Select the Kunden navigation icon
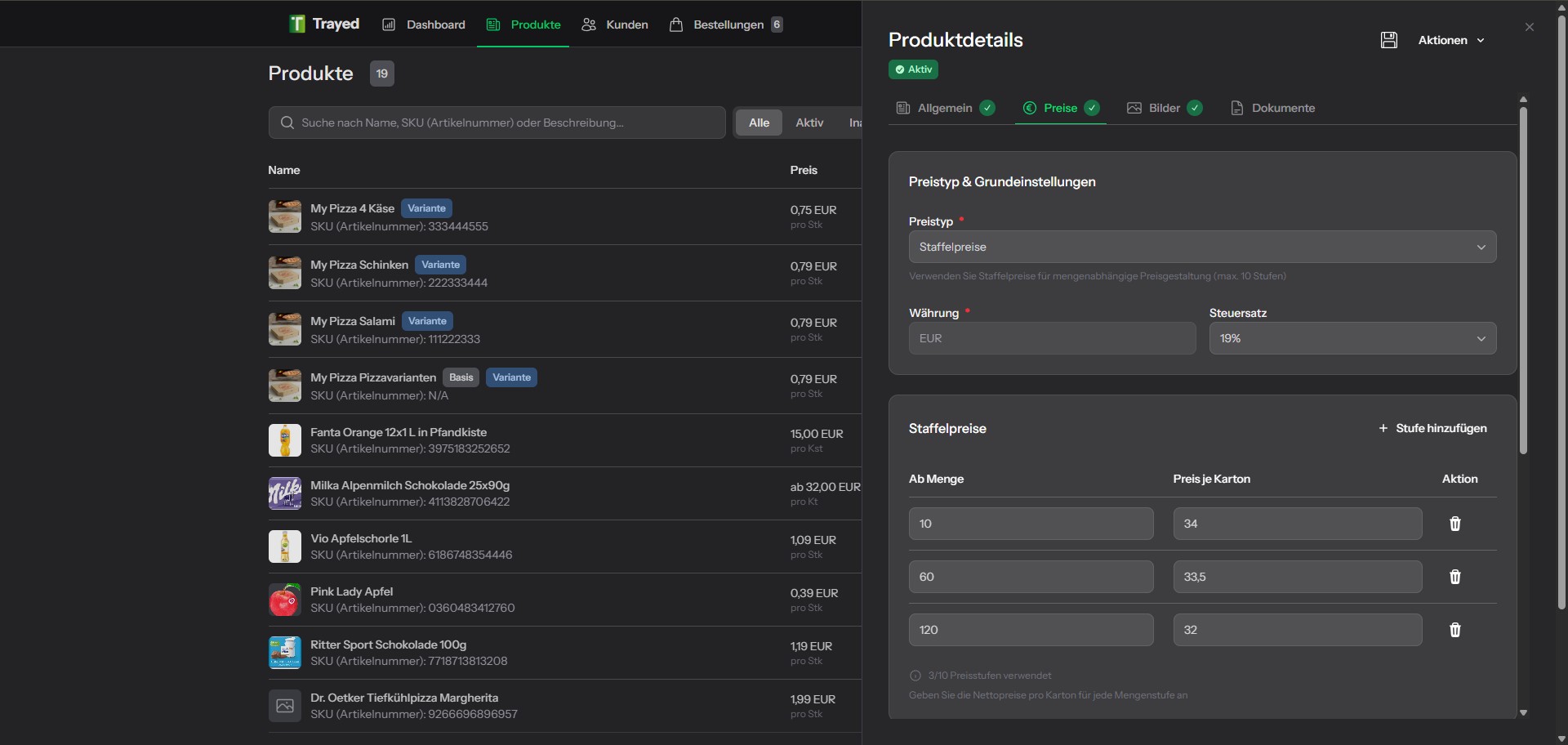 pos(588,25)
